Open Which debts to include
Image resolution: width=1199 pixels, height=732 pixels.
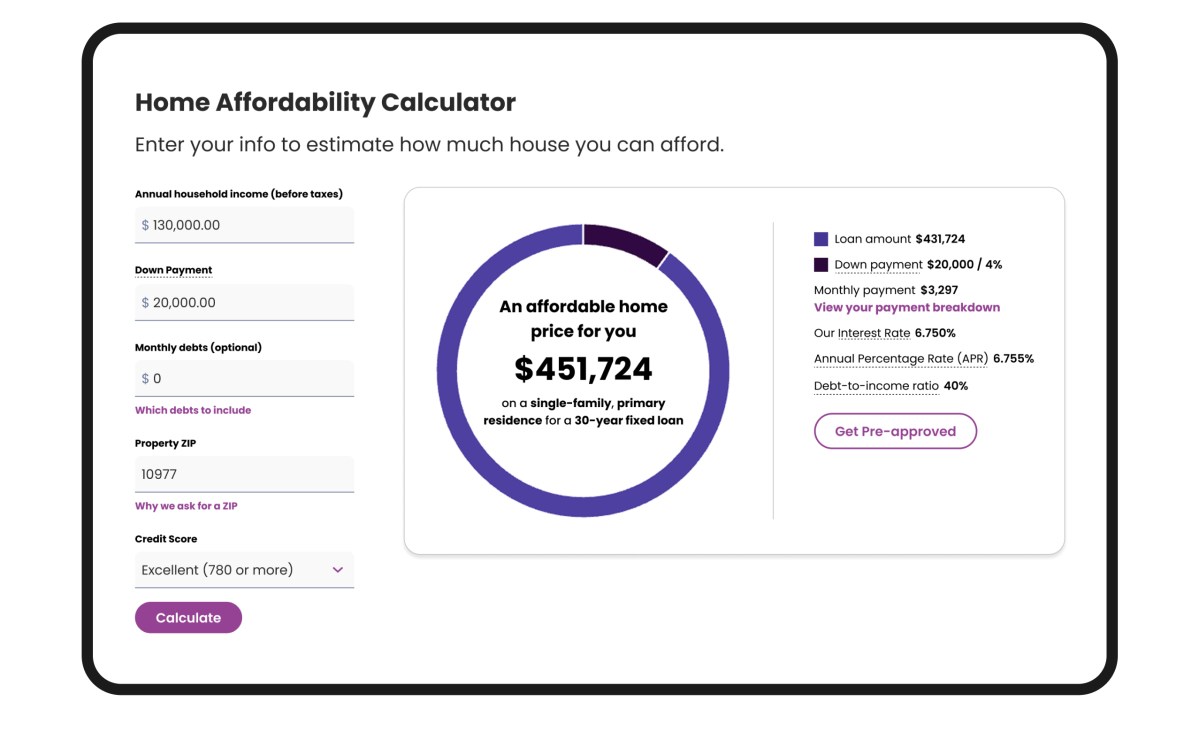click(x=192, y=410)
